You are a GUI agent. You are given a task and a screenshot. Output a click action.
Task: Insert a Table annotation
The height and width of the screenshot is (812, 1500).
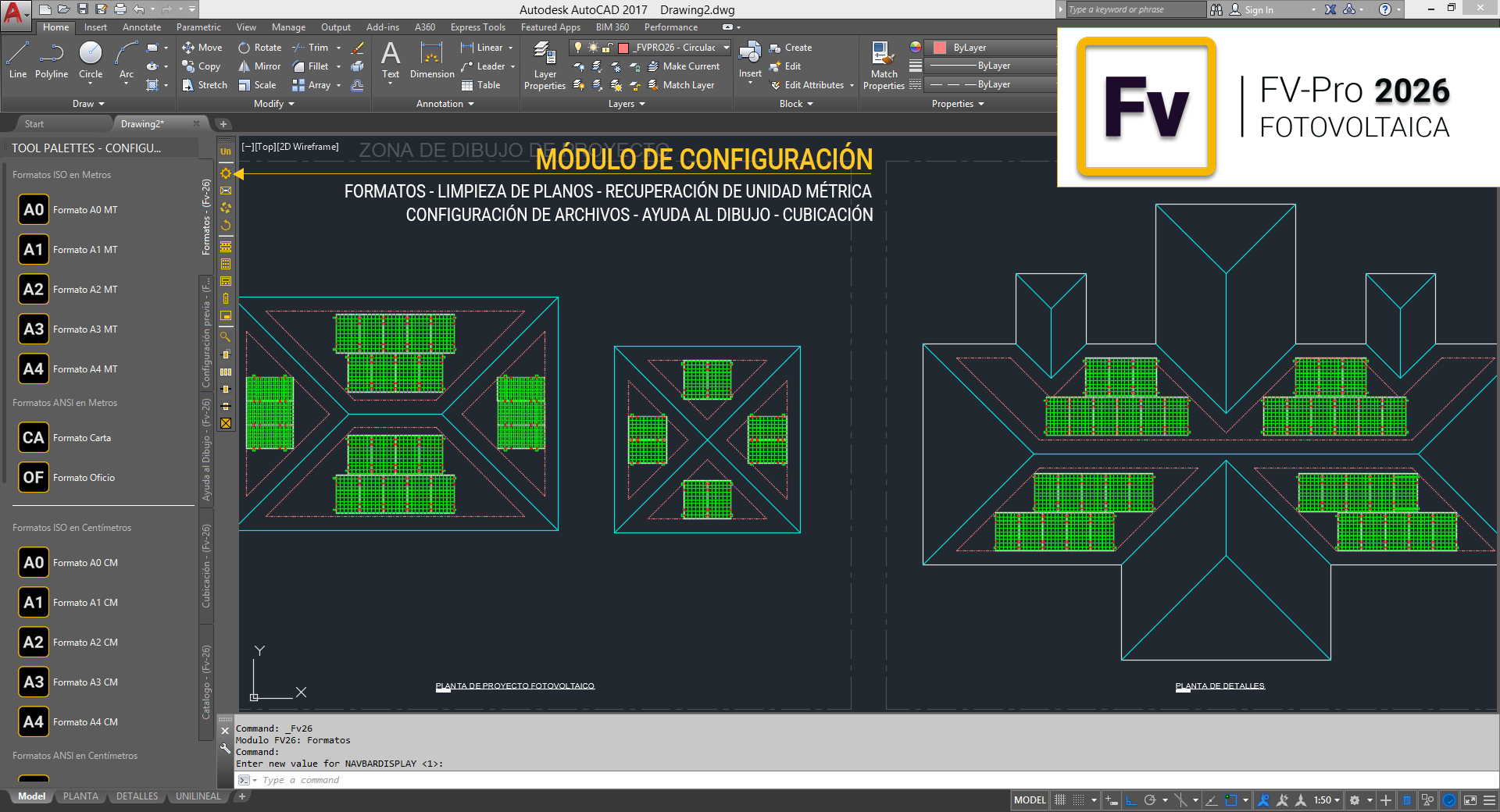pyautogui.click(x=480, y=85)
